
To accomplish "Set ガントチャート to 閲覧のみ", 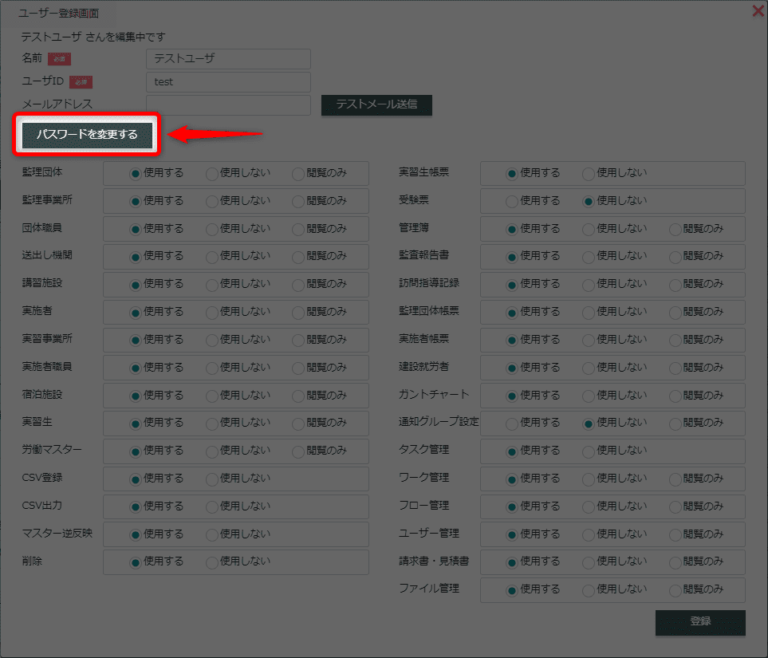I will click(x=675, y=395).
